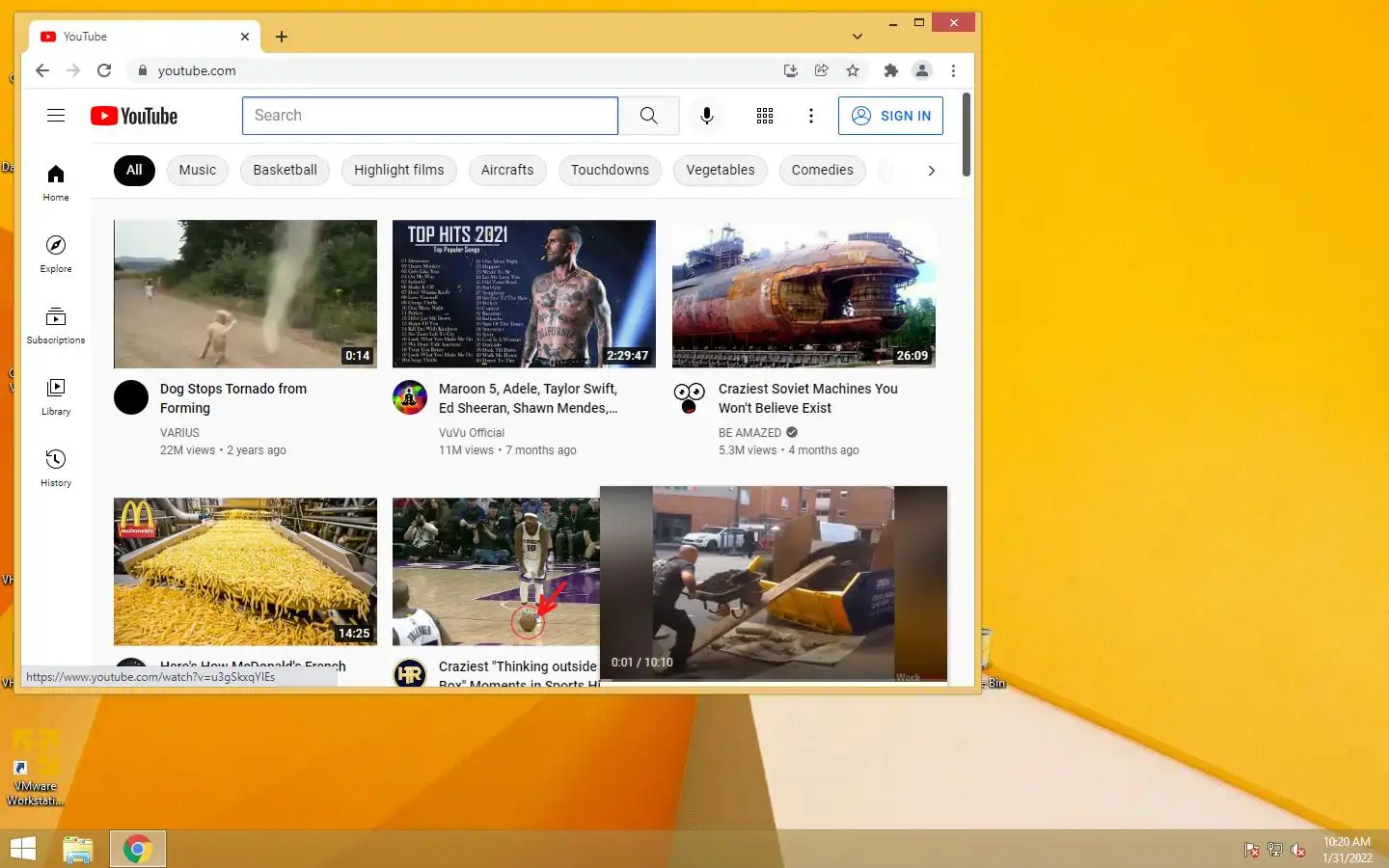Click the SIGN IN button
This screenshot has width=1389, height=868.
tap(890, 116)
